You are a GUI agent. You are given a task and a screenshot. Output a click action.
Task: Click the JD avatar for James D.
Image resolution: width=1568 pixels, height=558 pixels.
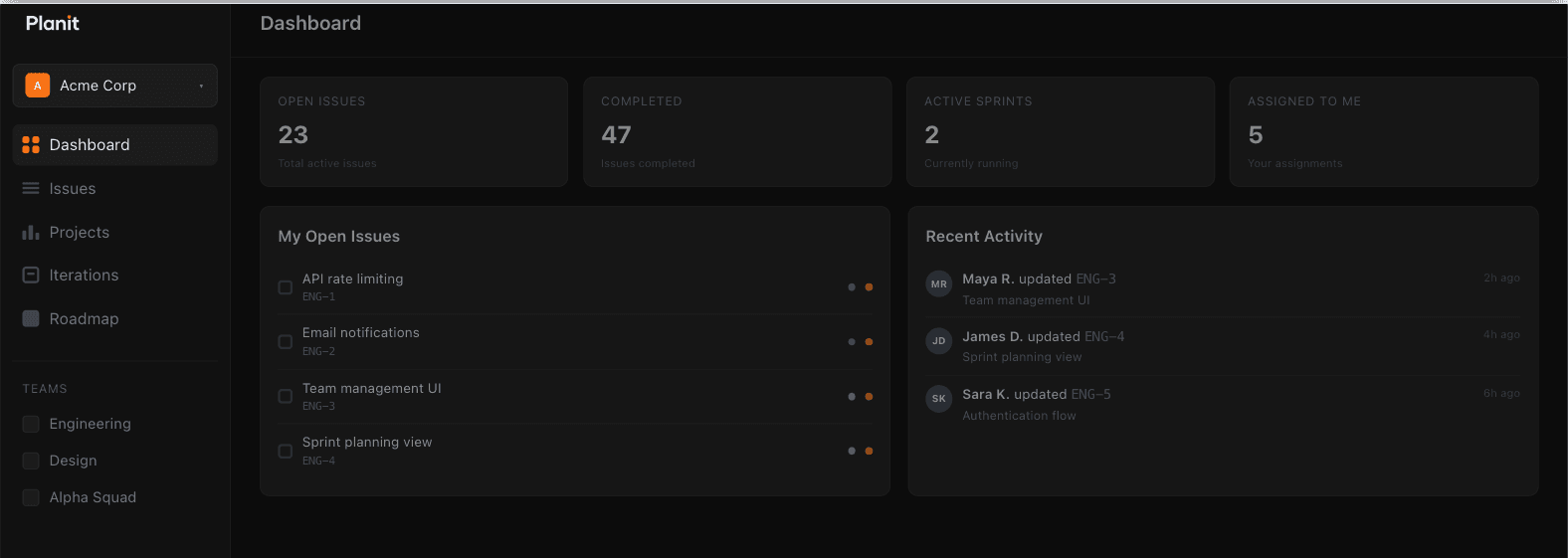(939, 341)
